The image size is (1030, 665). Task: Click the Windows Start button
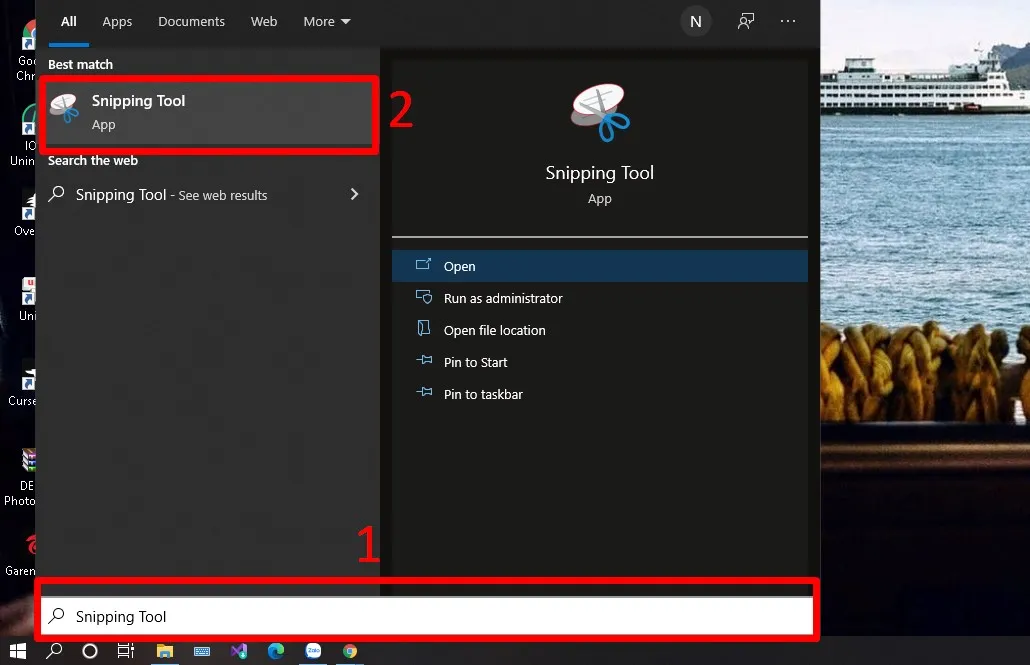(17, 652)
